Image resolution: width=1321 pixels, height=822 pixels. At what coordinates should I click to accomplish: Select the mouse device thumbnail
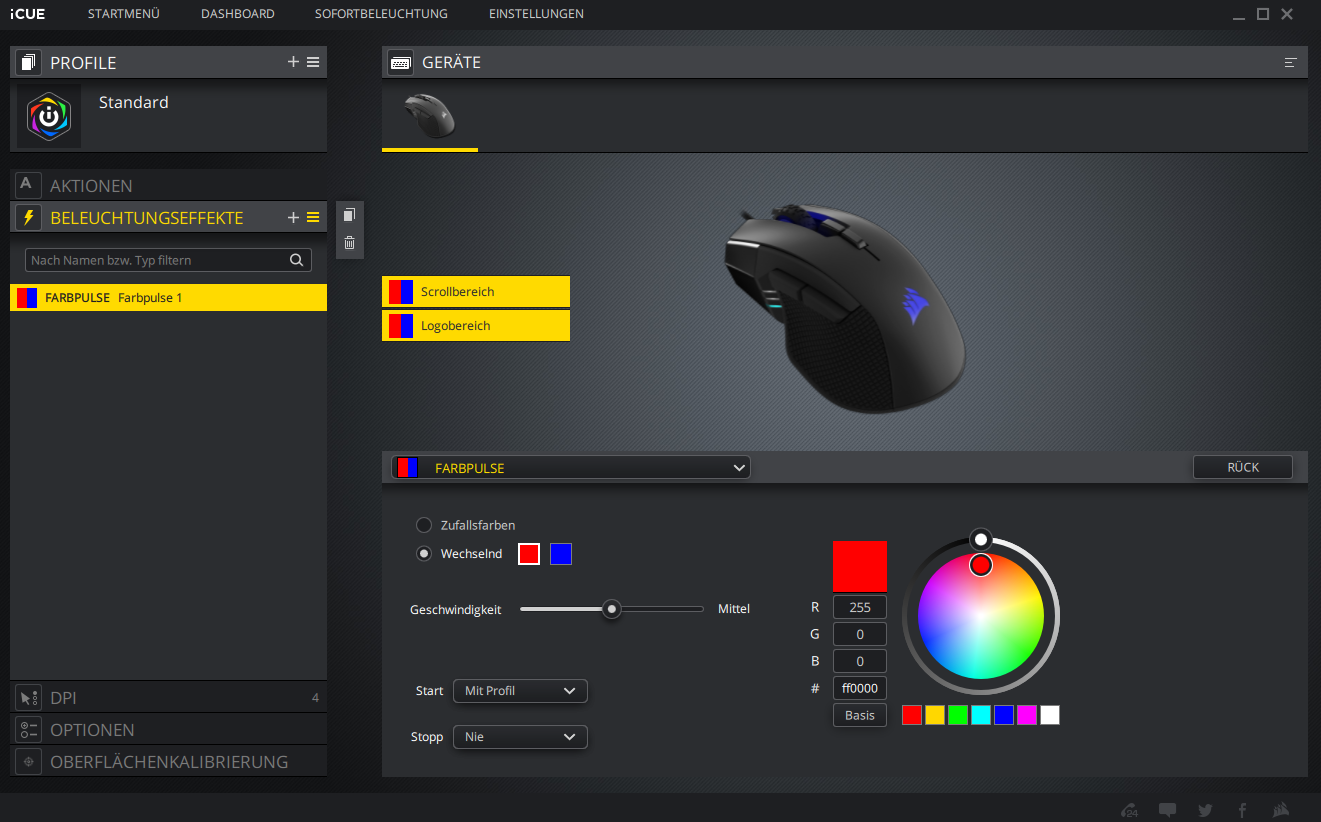click(430, 116)
